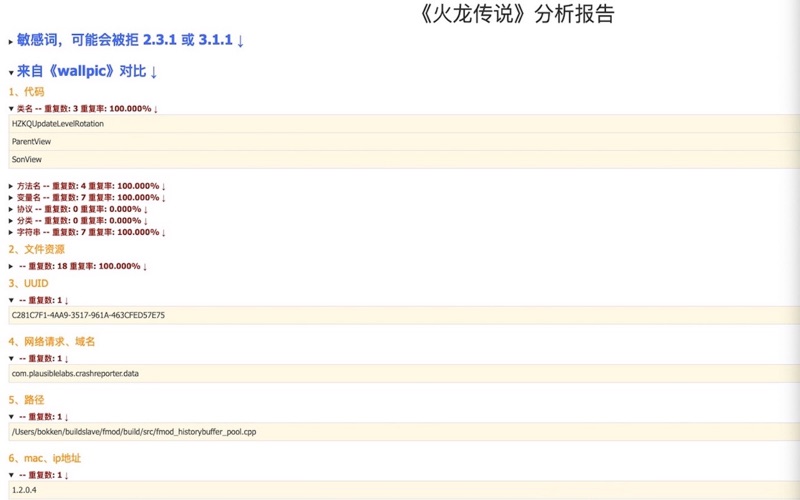
Task: Click the 4、网络请求、域名 heading
Action: coord(52,342)
